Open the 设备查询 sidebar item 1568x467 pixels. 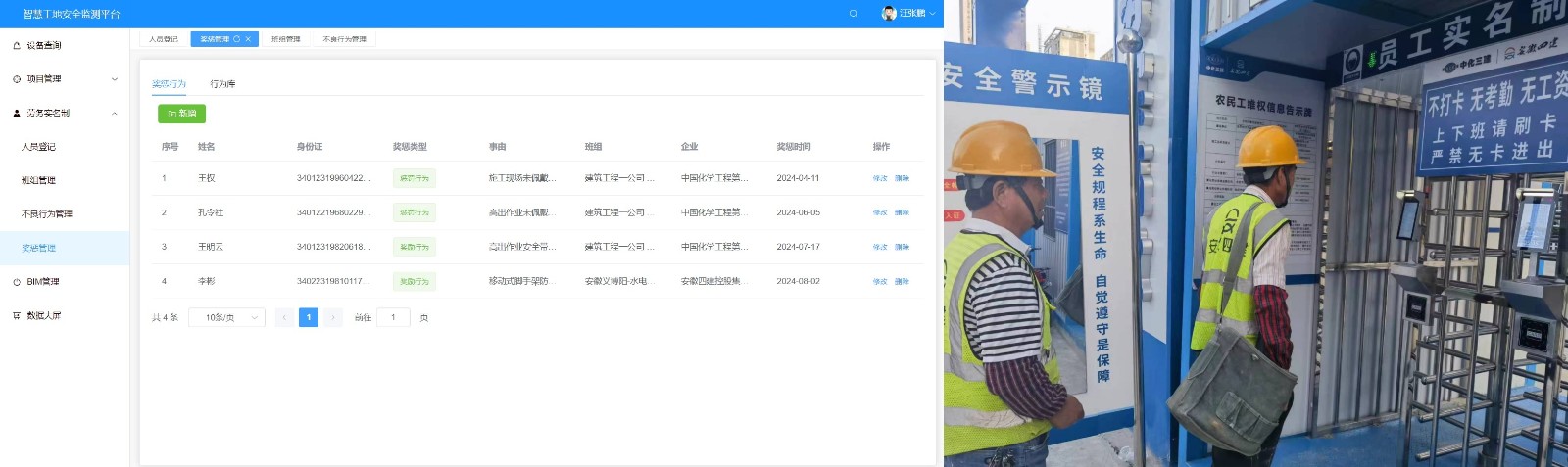[65, 45]
